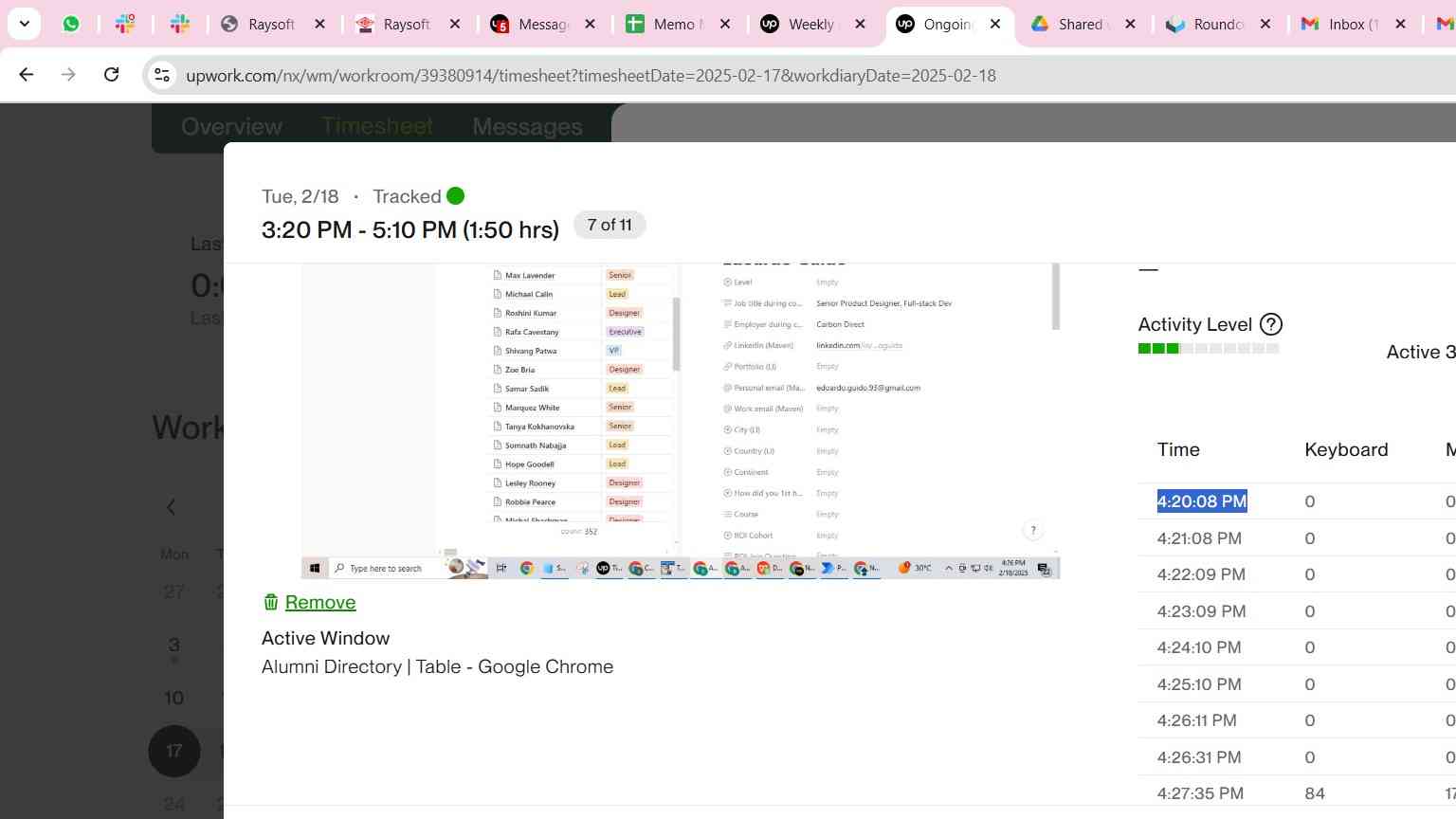Click the Keyboard column header
The width and height of the screenshot is (1456, 819).
click(x=1346, y=449)
